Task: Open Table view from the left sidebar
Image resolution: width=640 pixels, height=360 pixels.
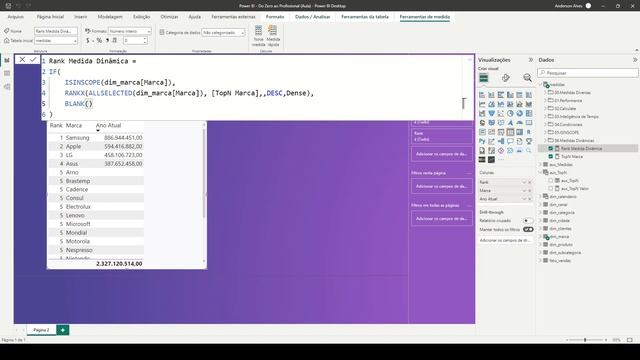Action: [x=7, y=73]
